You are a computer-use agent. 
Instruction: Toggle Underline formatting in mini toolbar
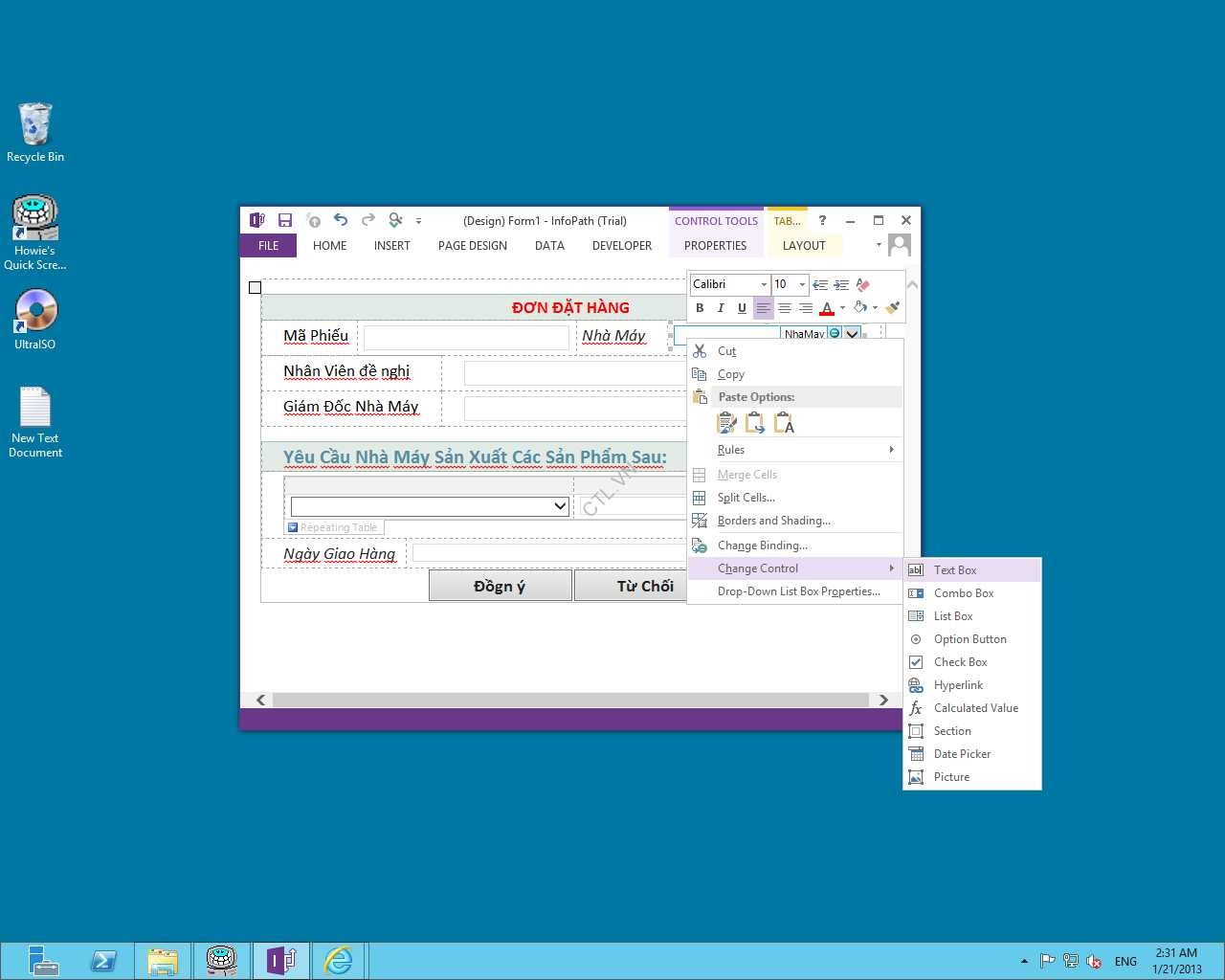click(x=742, y=308)
